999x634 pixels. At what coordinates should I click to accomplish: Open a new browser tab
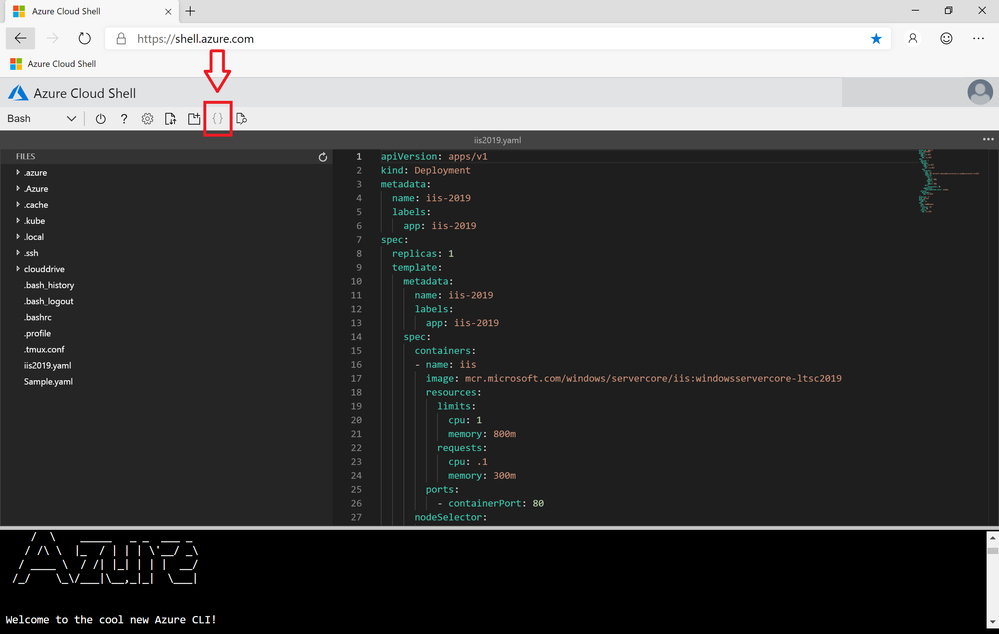click(x=190, y=11)
